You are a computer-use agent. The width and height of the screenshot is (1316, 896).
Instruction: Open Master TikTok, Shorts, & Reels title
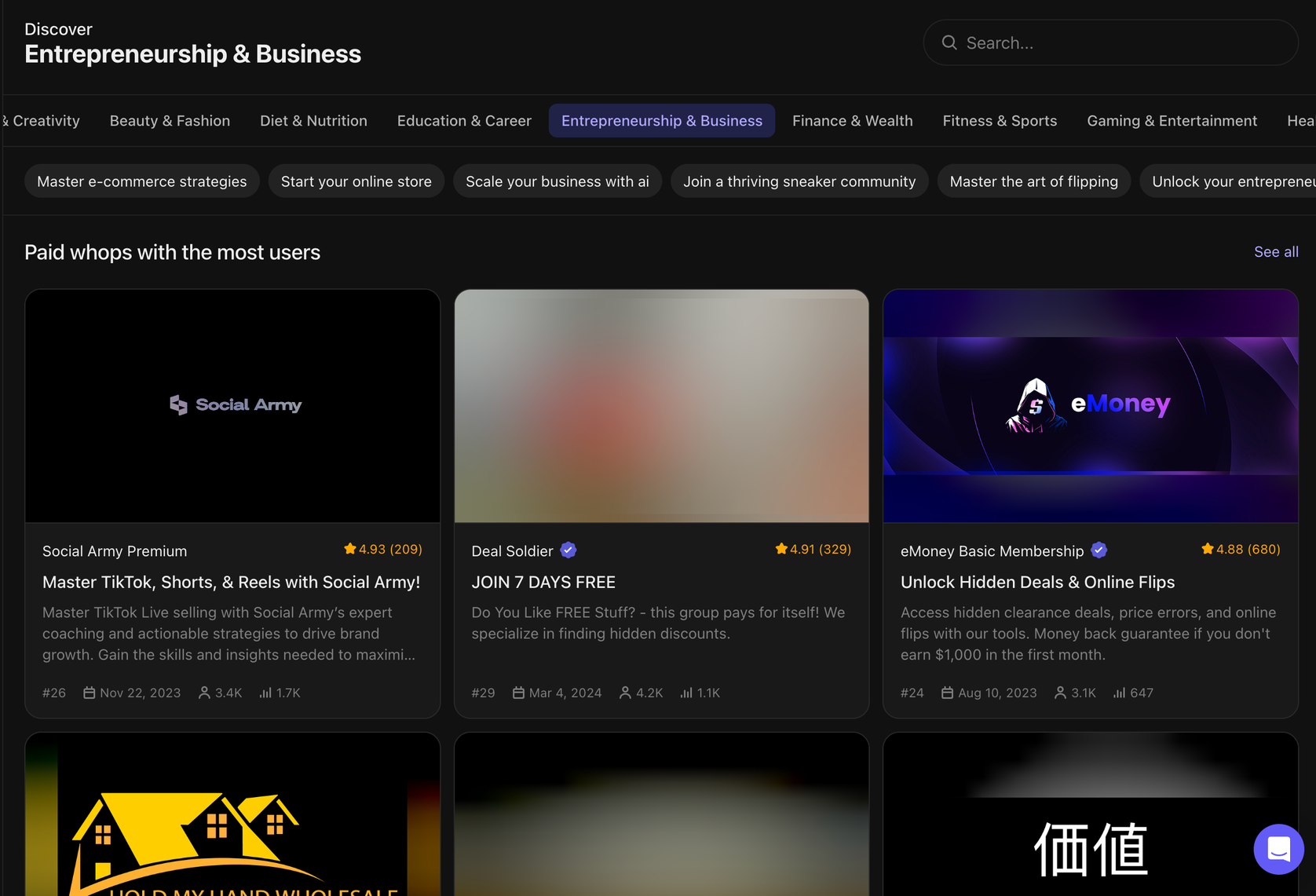(x=231, y=583)
